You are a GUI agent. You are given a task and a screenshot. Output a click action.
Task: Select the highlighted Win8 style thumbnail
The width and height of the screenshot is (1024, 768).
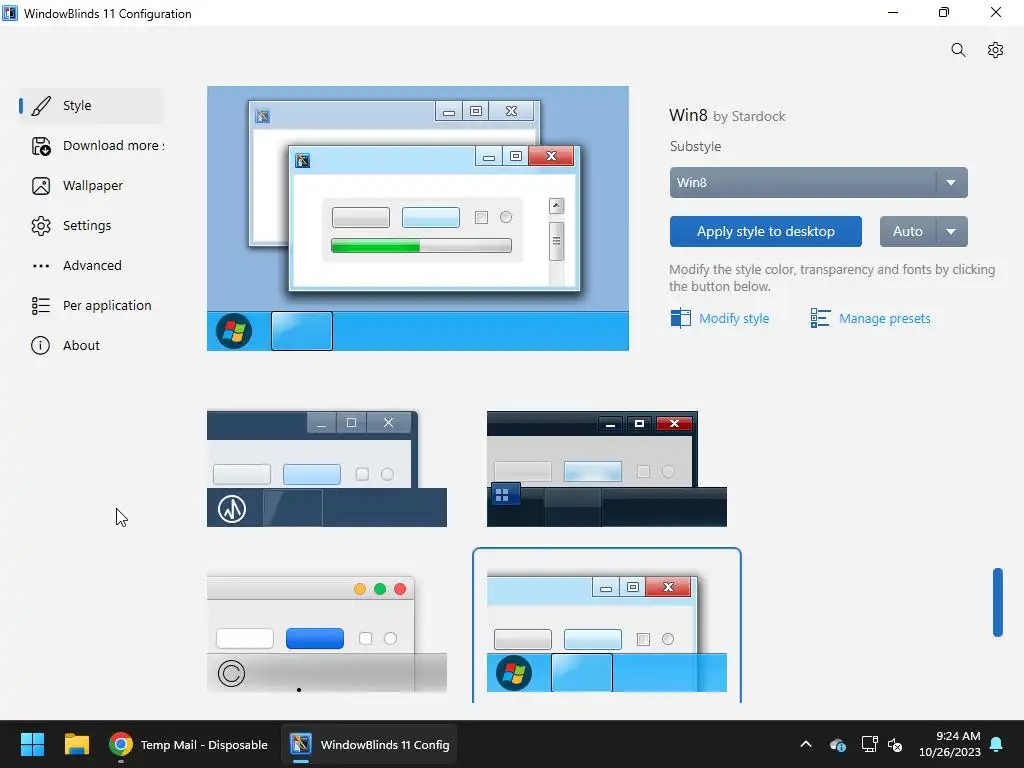(x=607, y=627)
